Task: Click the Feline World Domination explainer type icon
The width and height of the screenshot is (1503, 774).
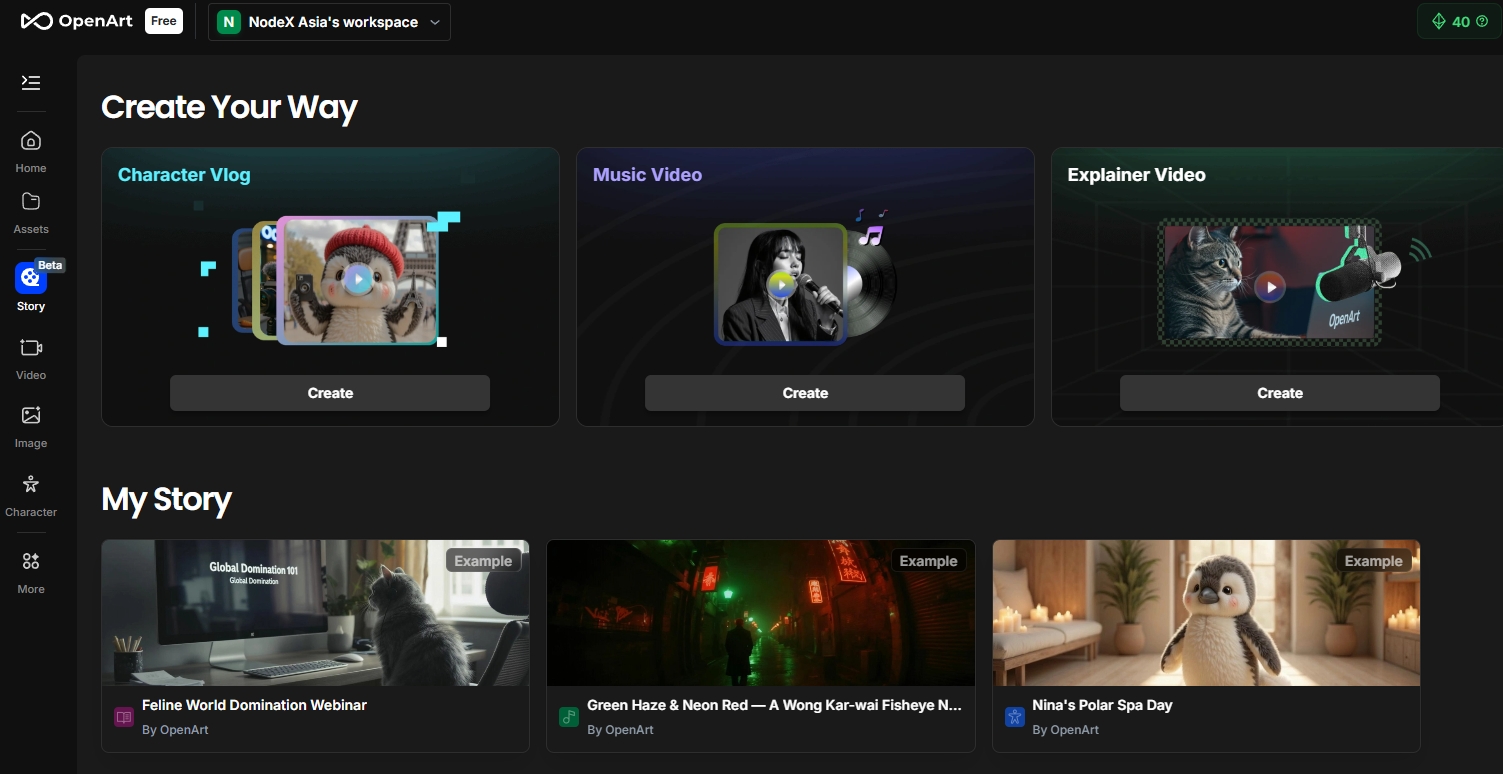Action: [124, 717]
